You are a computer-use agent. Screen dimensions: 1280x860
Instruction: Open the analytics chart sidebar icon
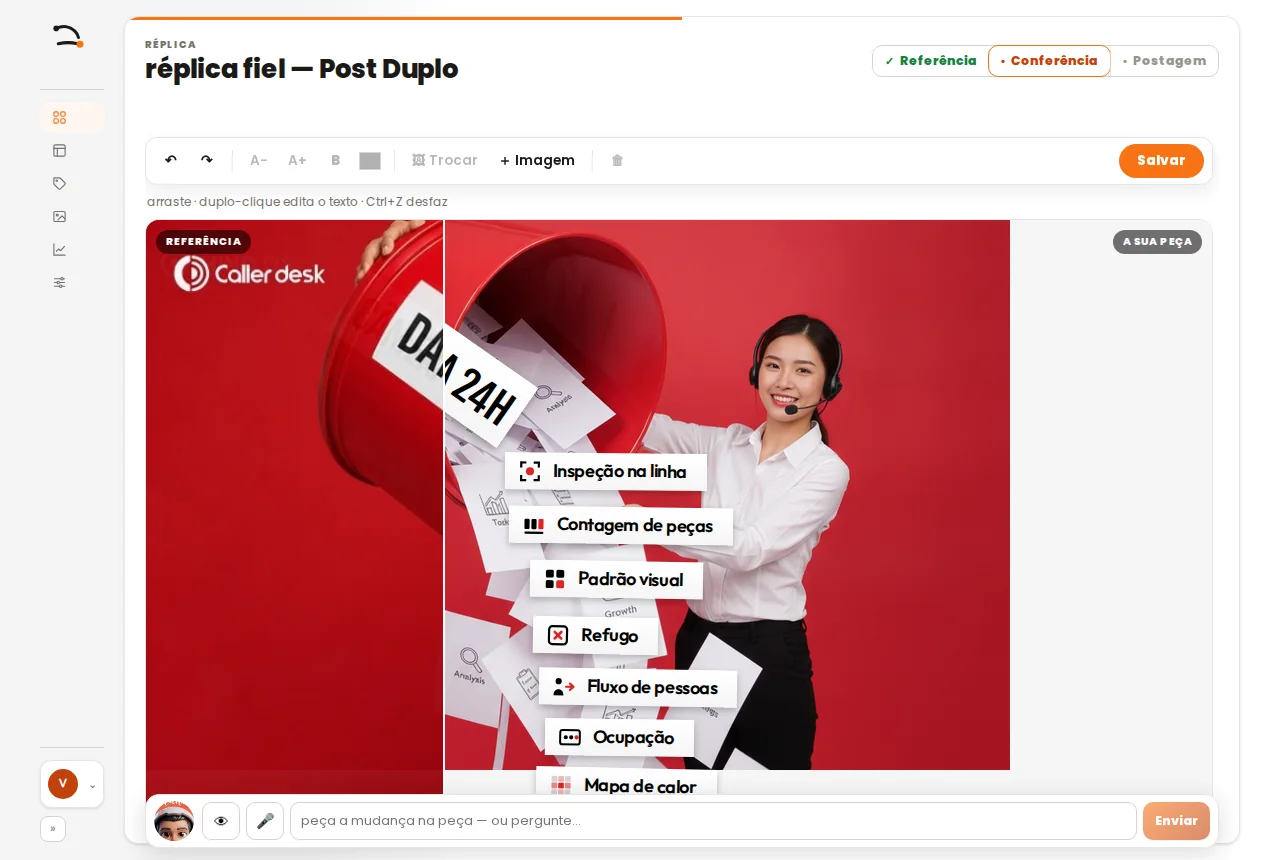[60, 249]
